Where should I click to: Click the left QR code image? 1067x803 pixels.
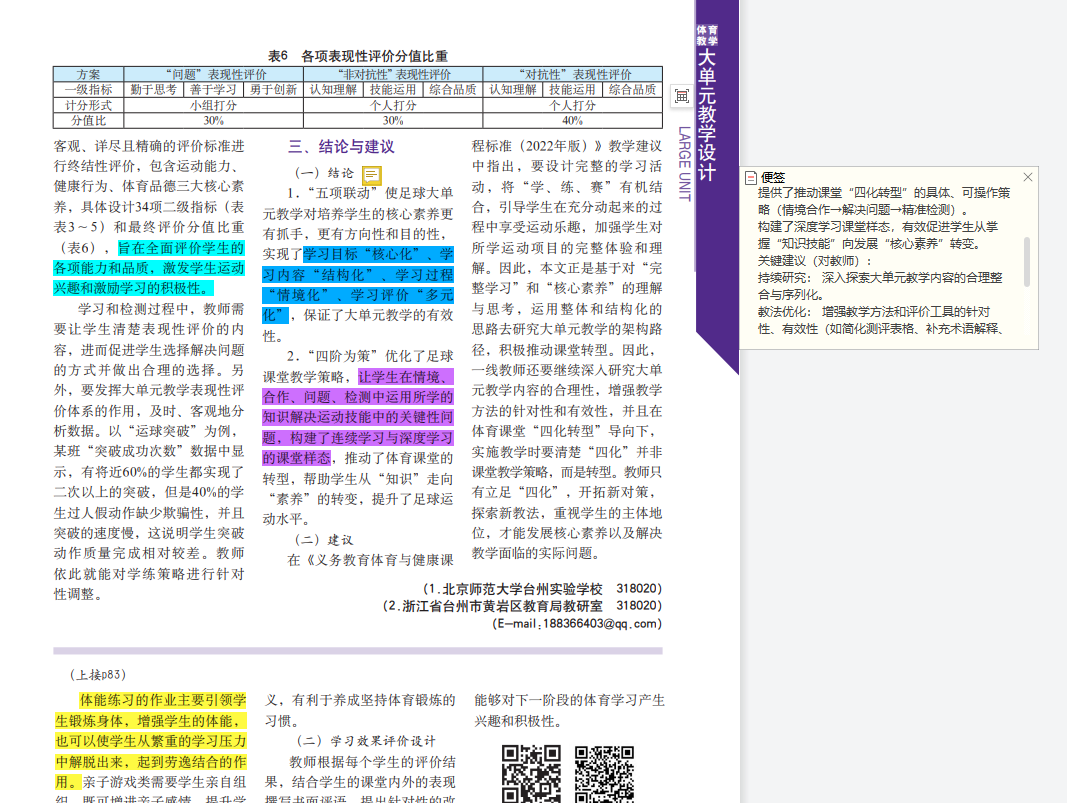(x=531, y=774)
